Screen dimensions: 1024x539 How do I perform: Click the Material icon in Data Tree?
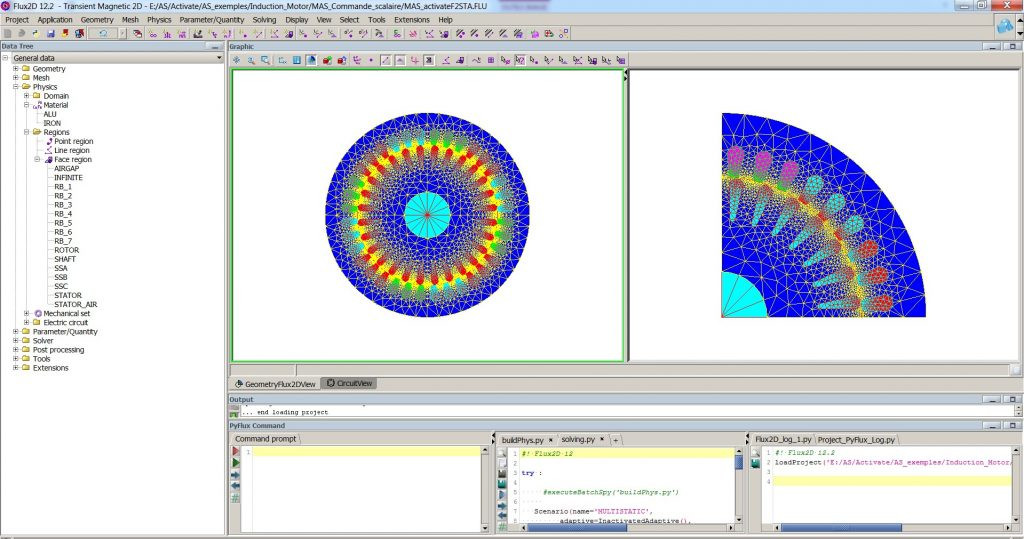tap(38, 105)
